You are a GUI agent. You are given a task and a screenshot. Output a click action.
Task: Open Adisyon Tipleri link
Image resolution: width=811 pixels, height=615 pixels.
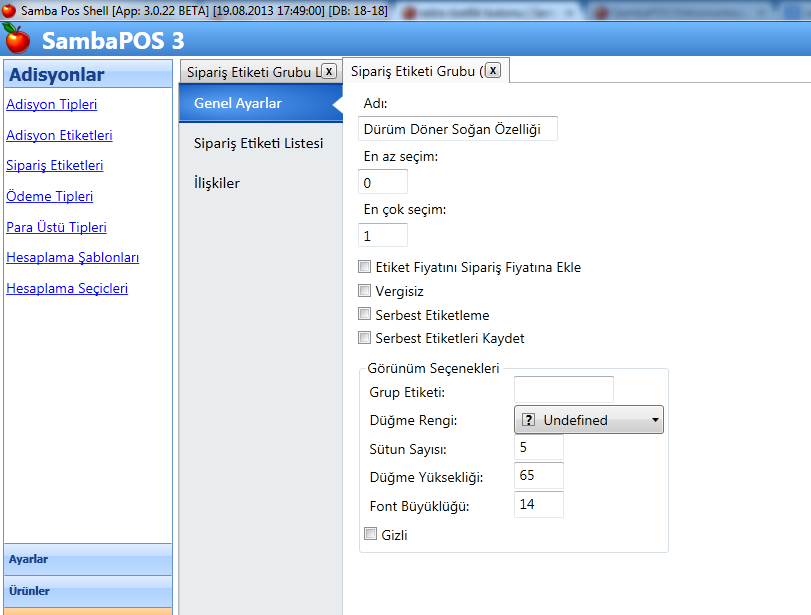pos(52,104)
